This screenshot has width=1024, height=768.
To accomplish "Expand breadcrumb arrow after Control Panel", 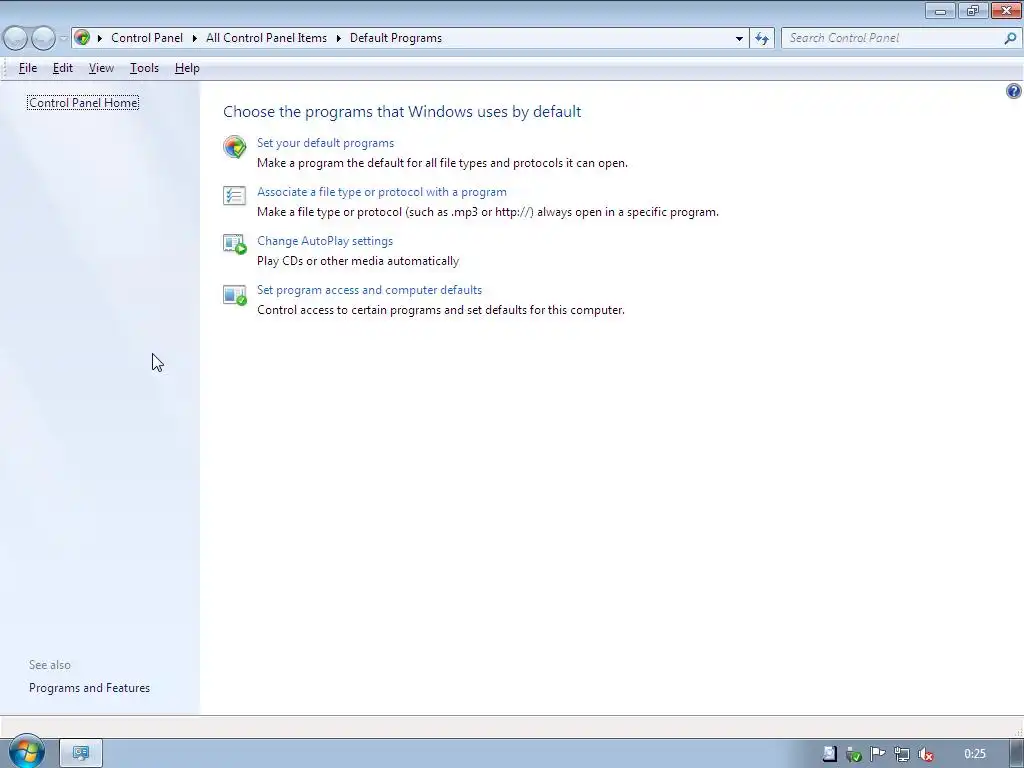I will [195, 39].
